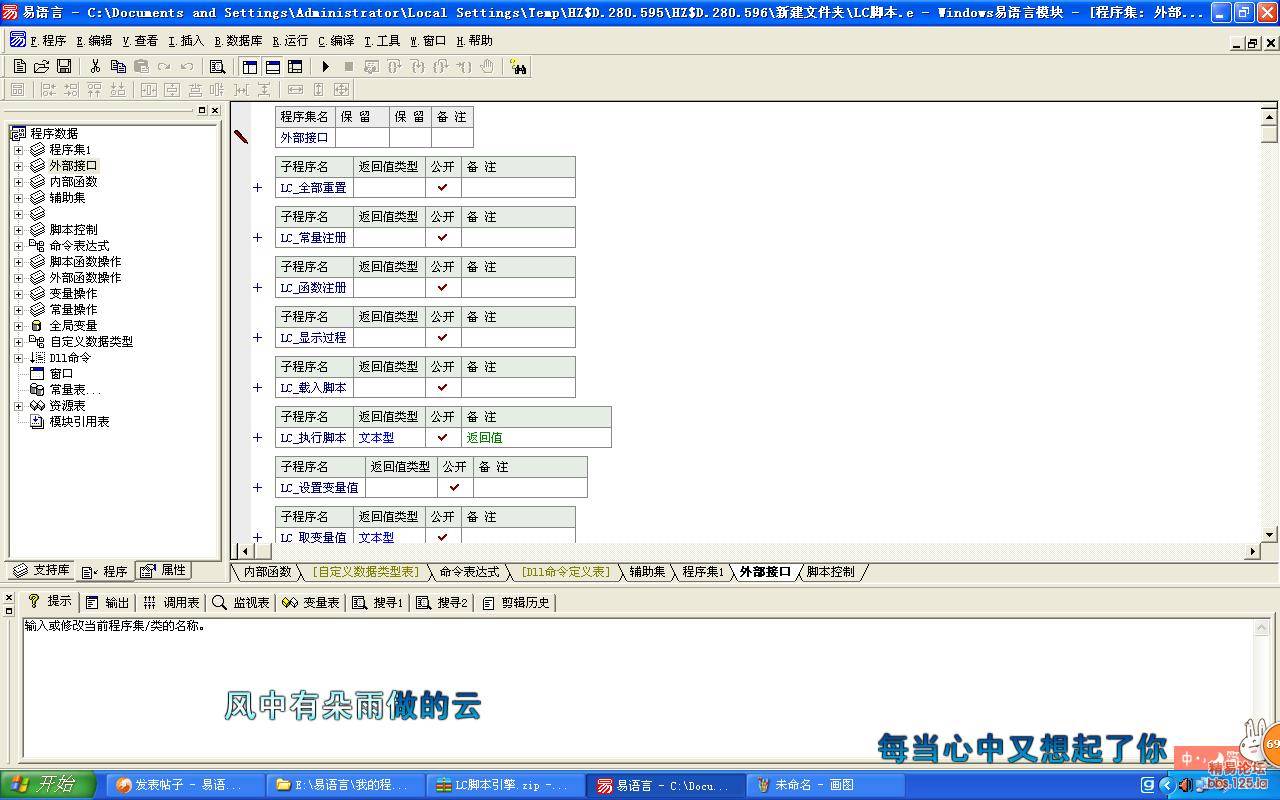This screenshot has height=800, width=1280.
Task: Expand the LC_全部重置 subroutine plus sign
Action: 257,187
